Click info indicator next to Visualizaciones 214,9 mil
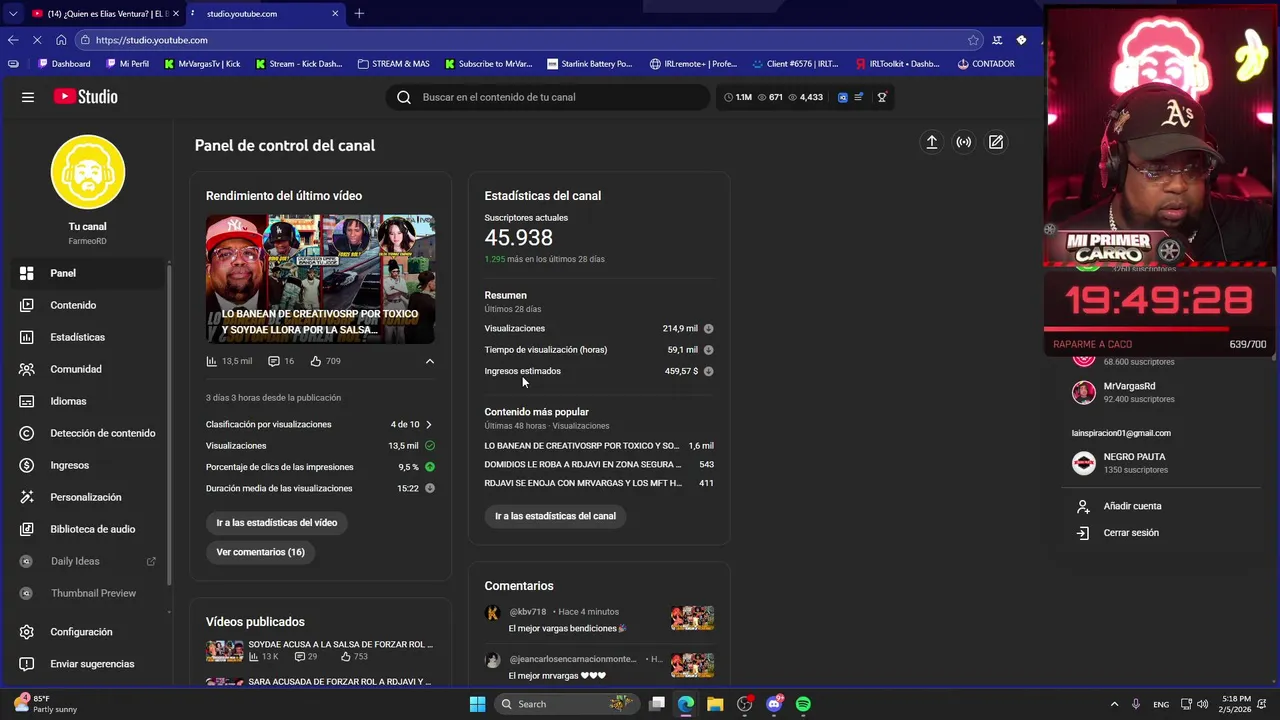The width and height of the screenshot is (1280, 720). tap(708, 328)
